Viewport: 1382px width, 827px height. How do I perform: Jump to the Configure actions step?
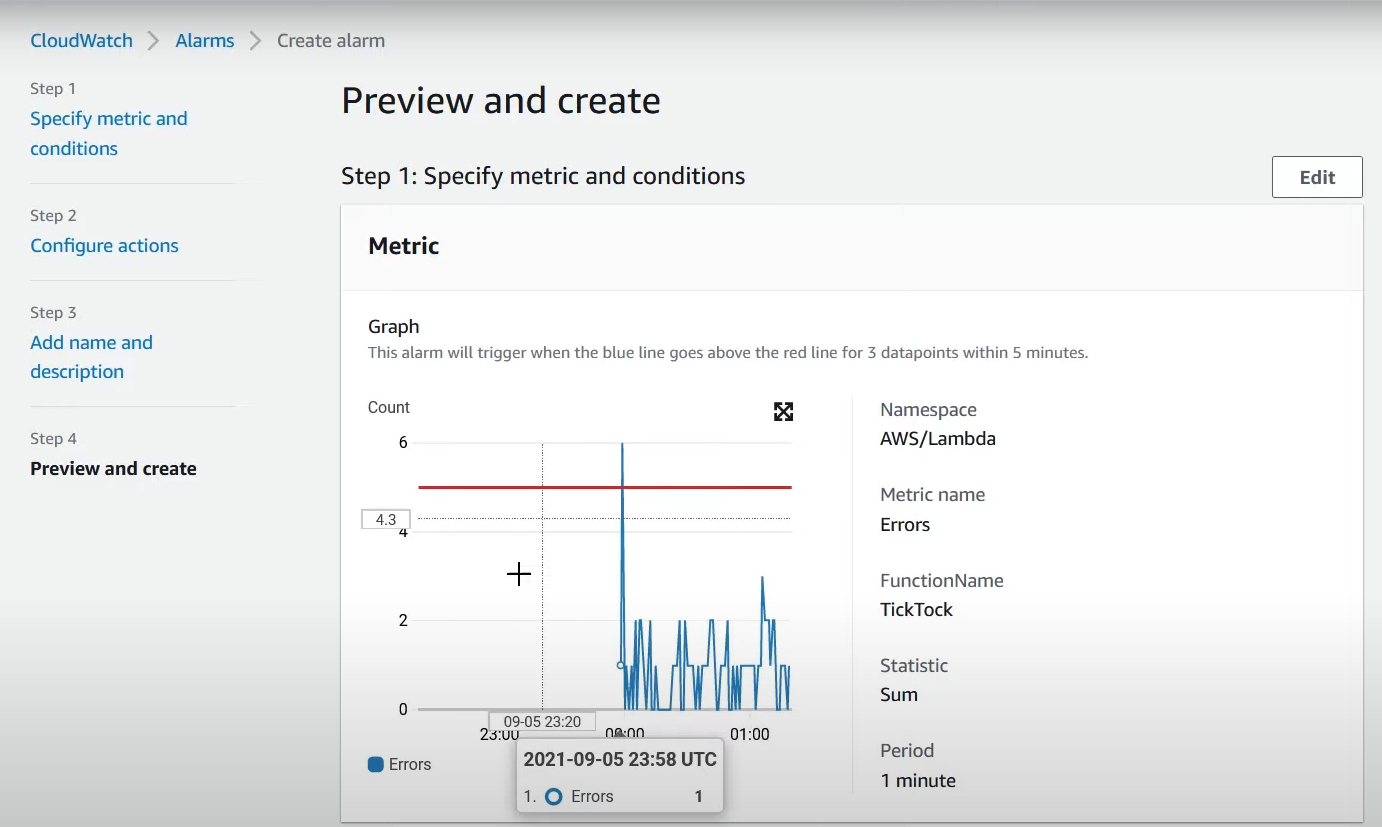point(104,245)
